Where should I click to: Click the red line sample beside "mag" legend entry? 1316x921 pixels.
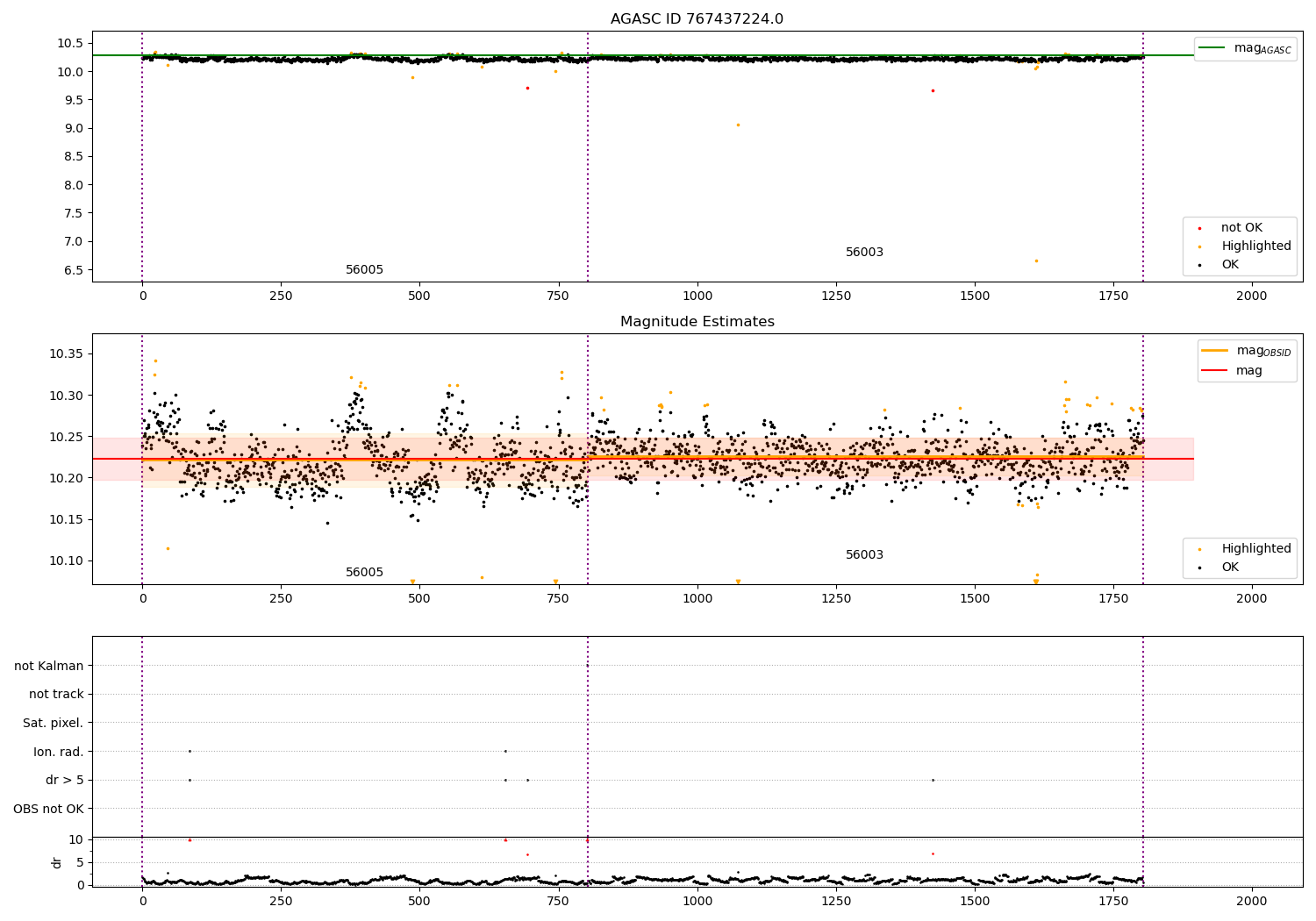pos(1215,371)
